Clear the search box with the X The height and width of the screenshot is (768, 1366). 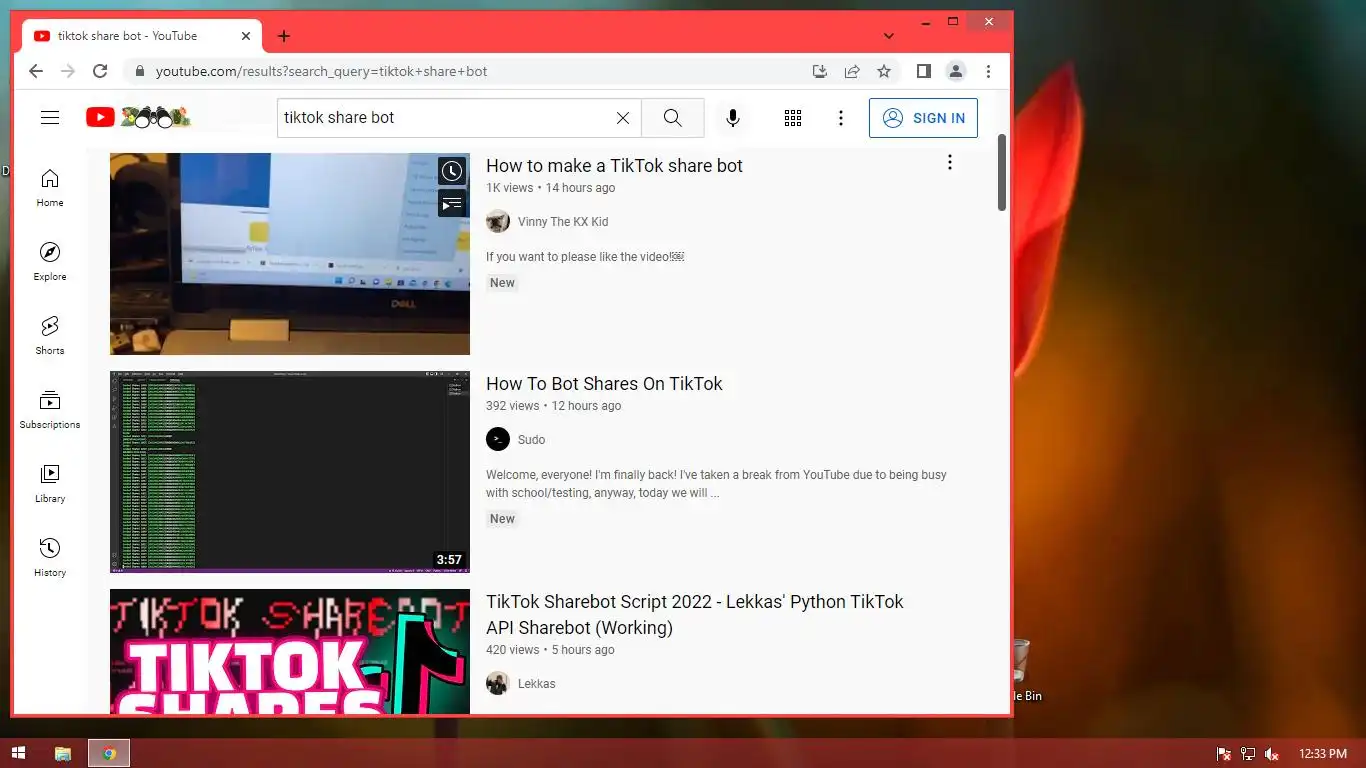pos(623,118)
